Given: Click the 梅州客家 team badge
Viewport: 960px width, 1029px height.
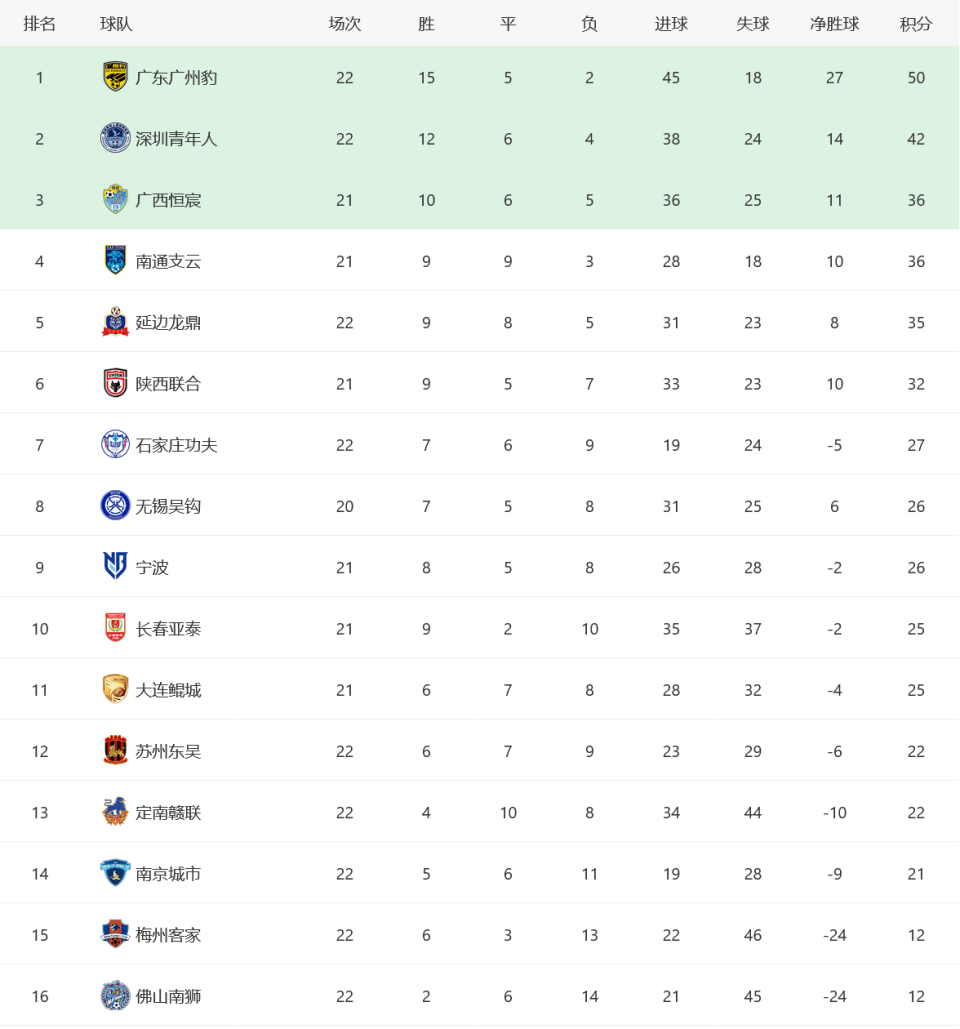Looking at the screenshot, I should coord(115,934).
